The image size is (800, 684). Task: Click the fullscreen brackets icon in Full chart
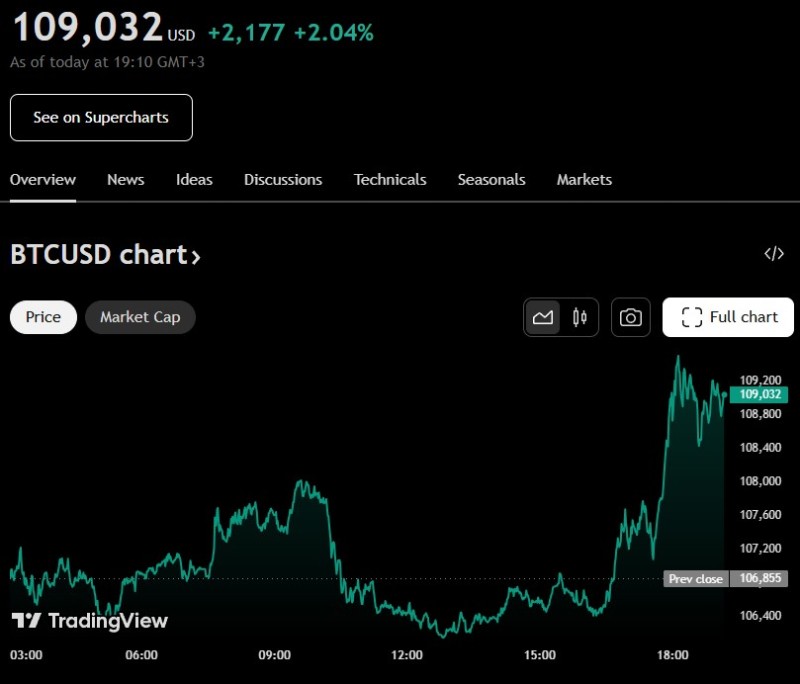click(x=692, y=317)
